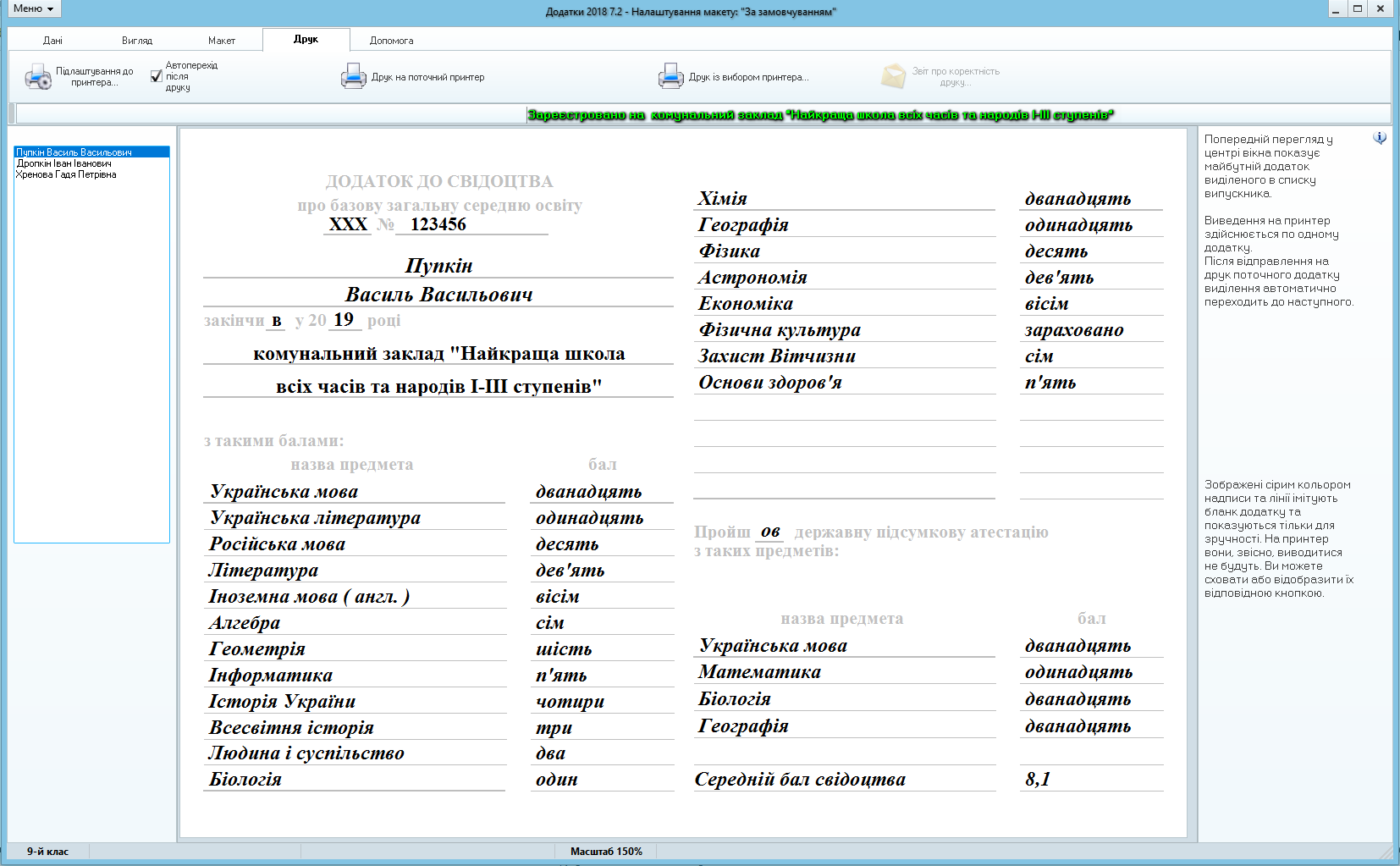1400x866 pixels.
Task: Click the info icon in the help panel
Action: (1380, 138)
